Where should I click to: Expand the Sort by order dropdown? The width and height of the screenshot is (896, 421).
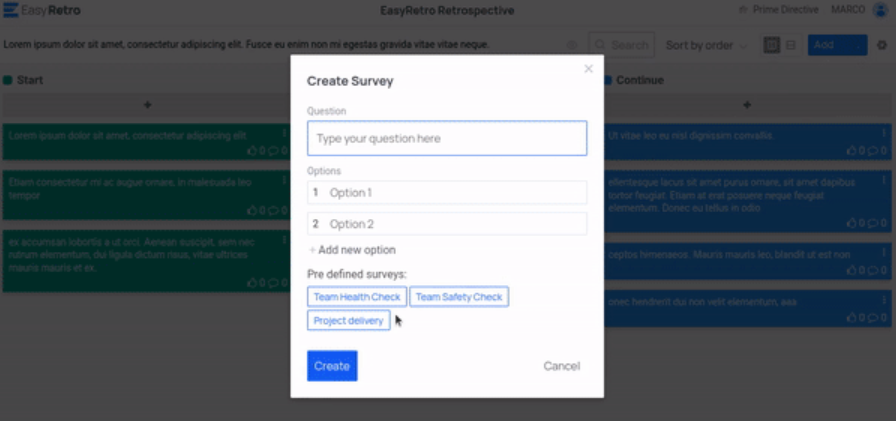705,45
